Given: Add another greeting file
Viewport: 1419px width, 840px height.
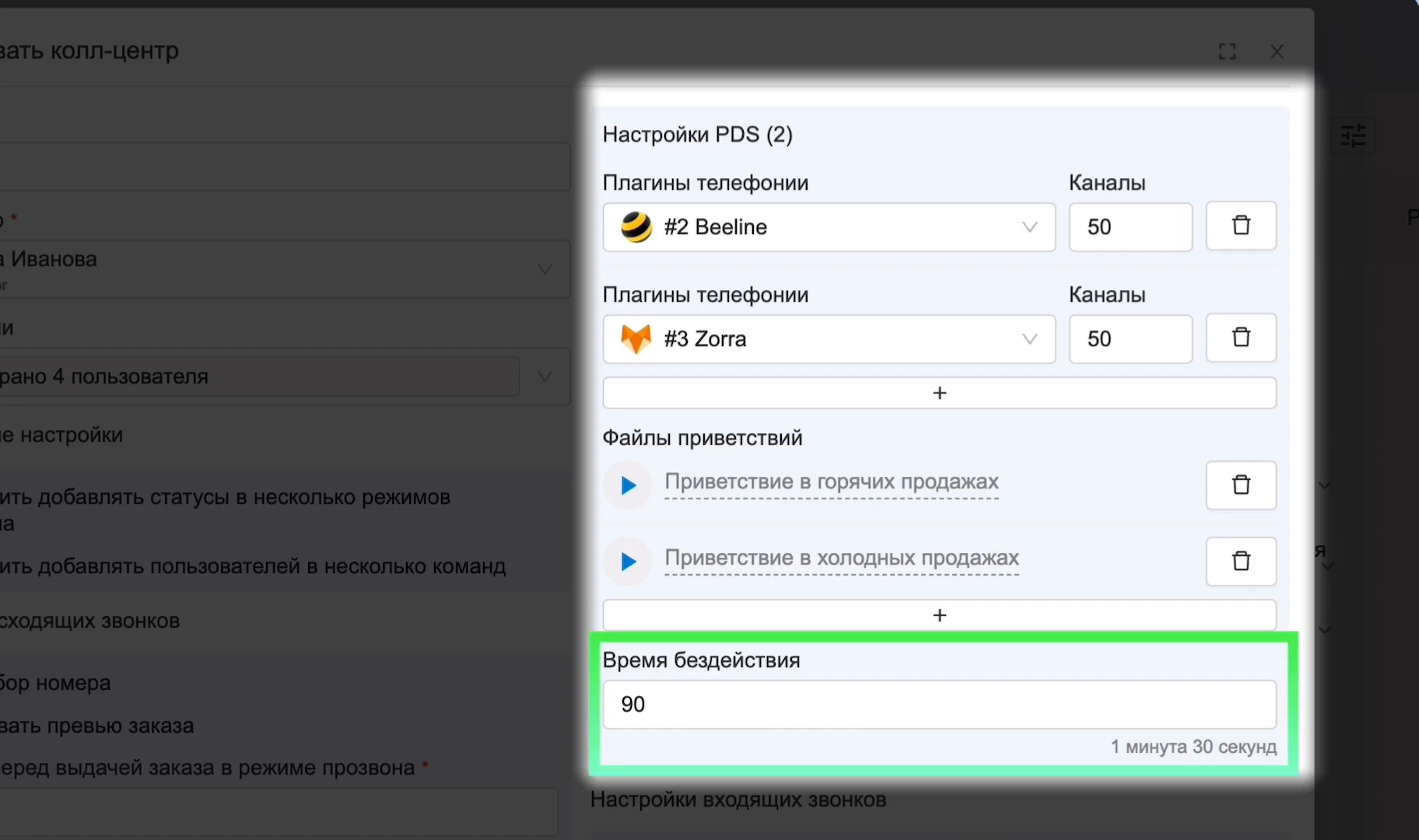Looking at the screenshot, I should [x=939, y=615].
